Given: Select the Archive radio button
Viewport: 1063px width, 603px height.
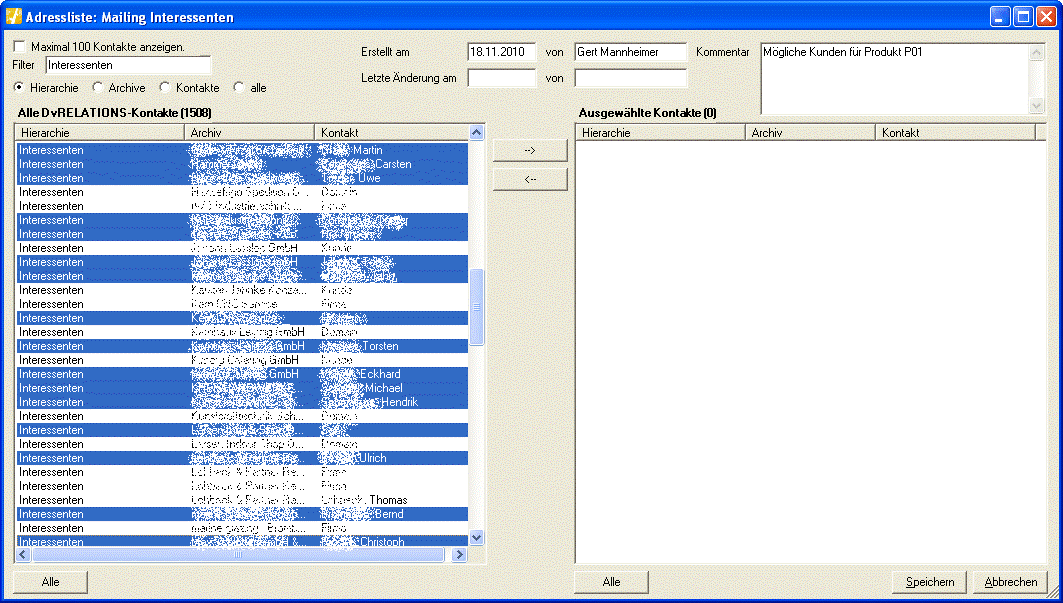Looking at the screenshot, I should [98, 87].
